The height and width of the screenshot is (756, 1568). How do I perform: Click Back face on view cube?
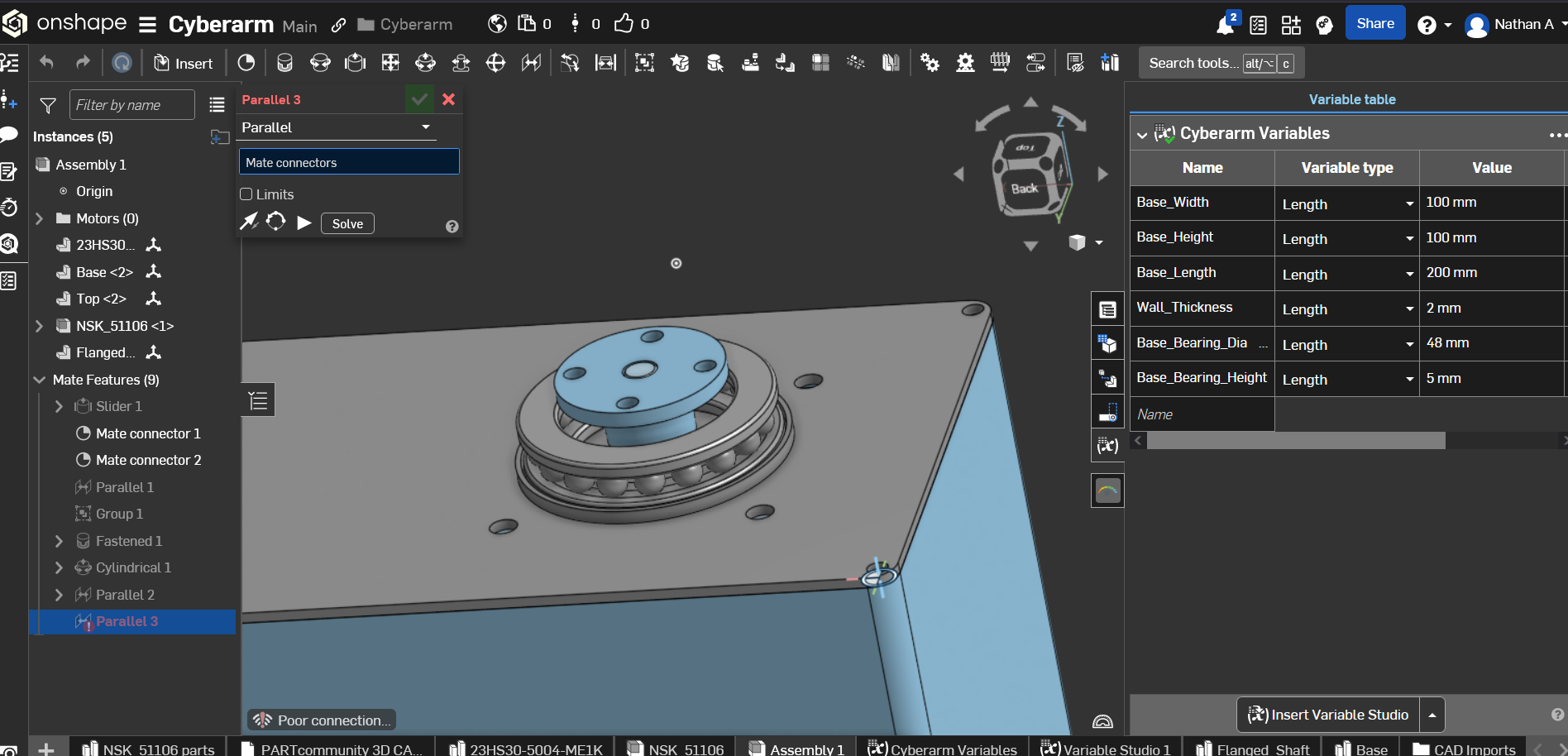(x=1024, y=189)
